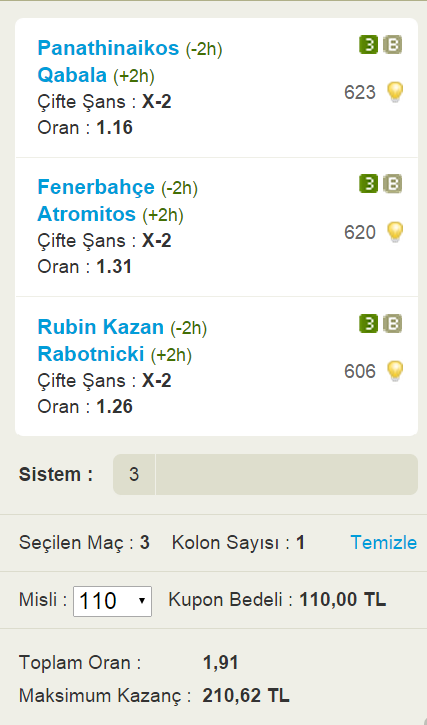The image size is (427, 725).
Task: Open Rabotnicki team link
Action: point(91,354)
